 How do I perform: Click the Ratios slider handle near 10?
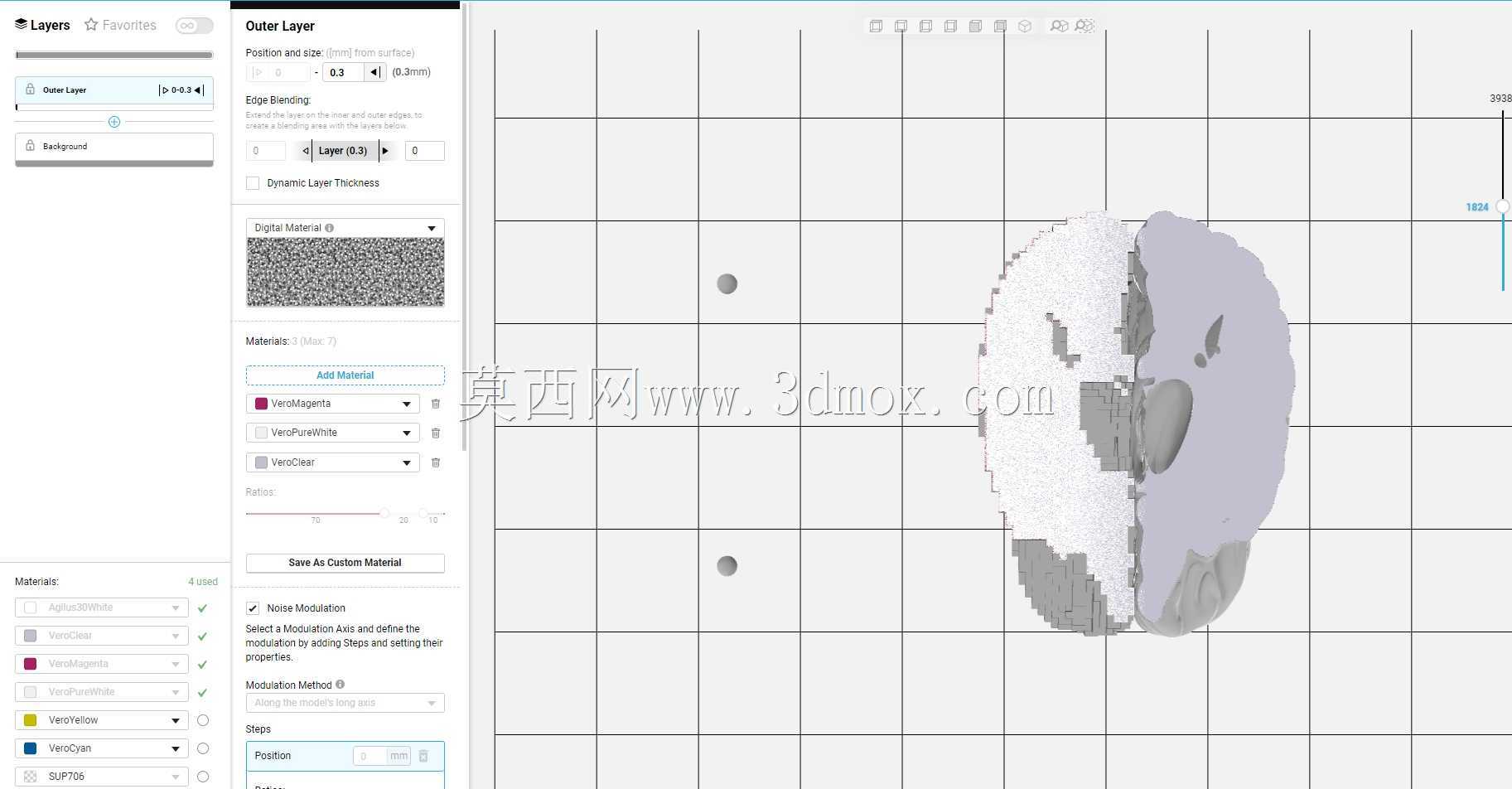point(423,513)
